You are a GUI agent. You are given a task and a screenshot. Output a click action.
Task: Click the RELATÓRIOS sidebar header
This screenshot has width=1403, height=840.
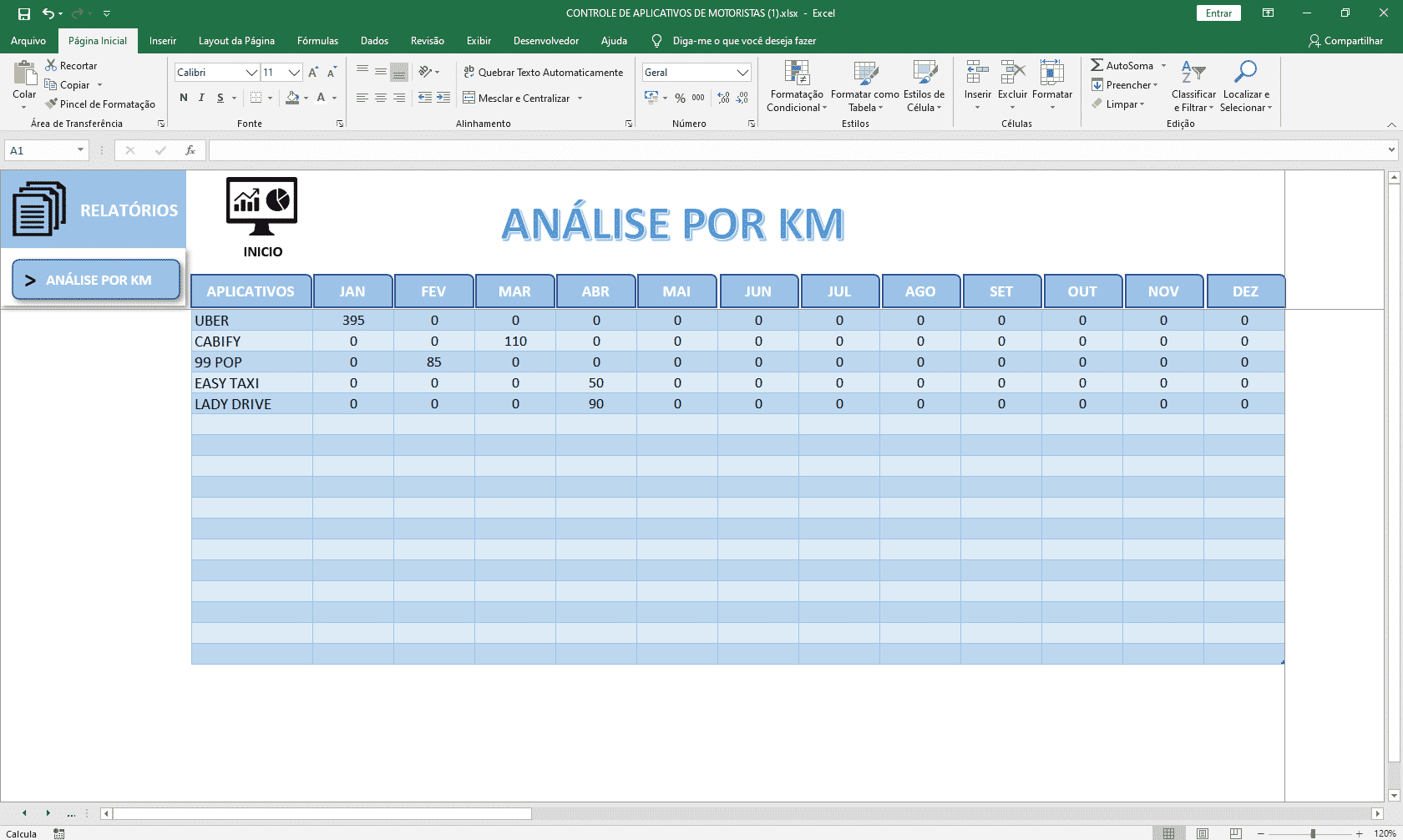click(x=94, y=210)
